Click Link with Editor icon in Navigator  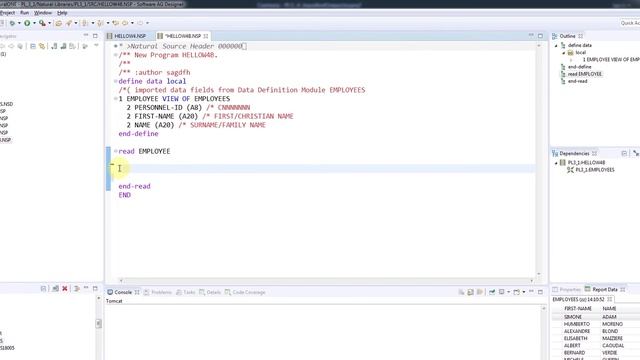(x=42, y=46)
